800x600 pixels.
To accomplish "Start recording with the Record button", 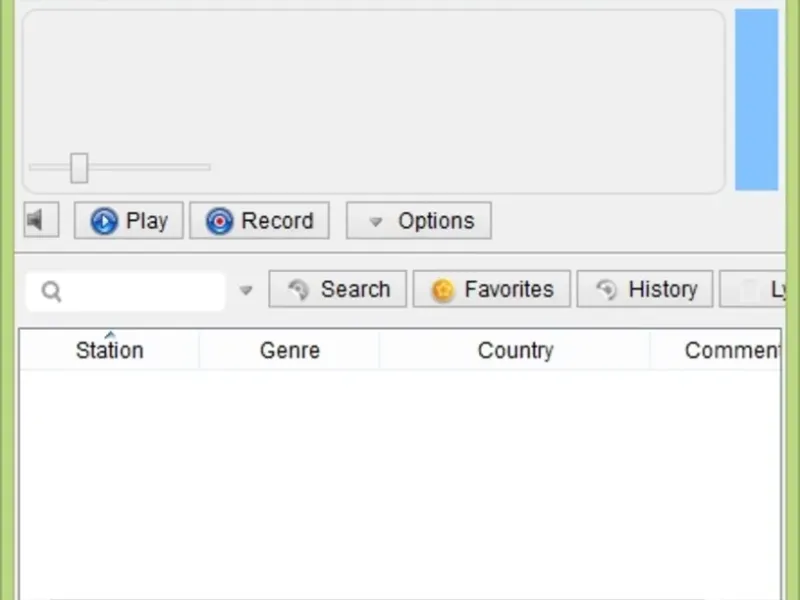I will 259,221.
